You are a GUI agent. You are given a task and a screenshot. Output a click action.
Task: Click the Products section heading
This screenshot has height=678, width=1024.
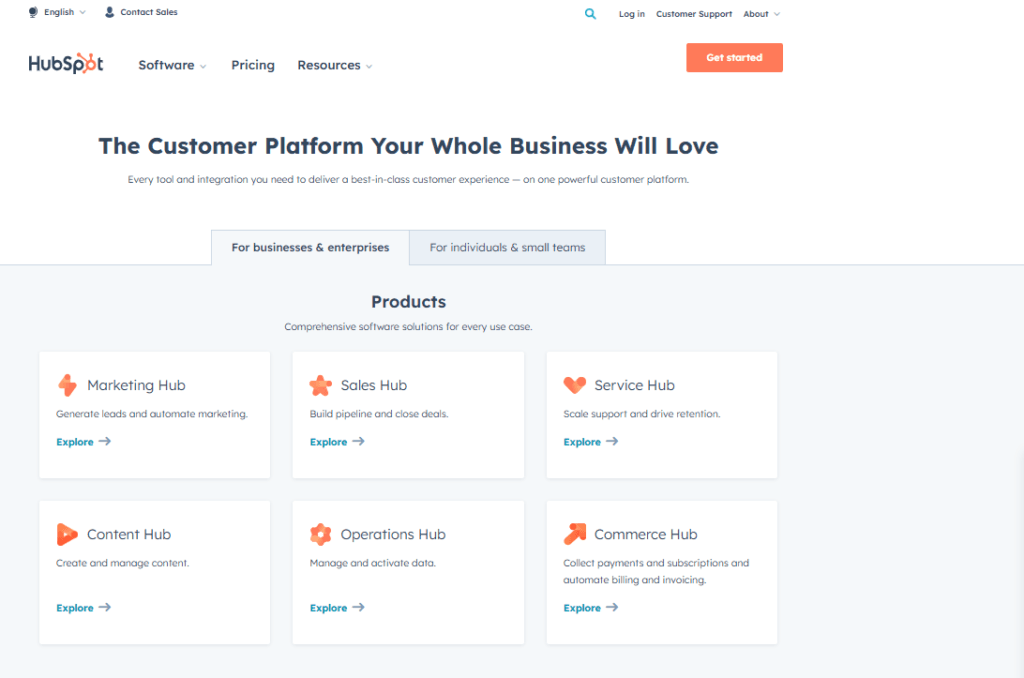click(x=409, y=302)
